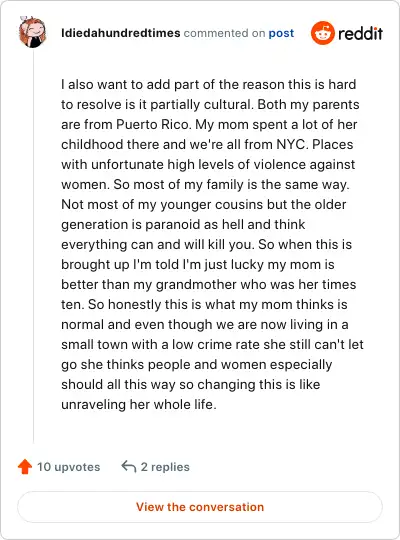Screen dimensions: 400x540
Task: Click the "reddit" wordmark text
Action: click(360, 33)
